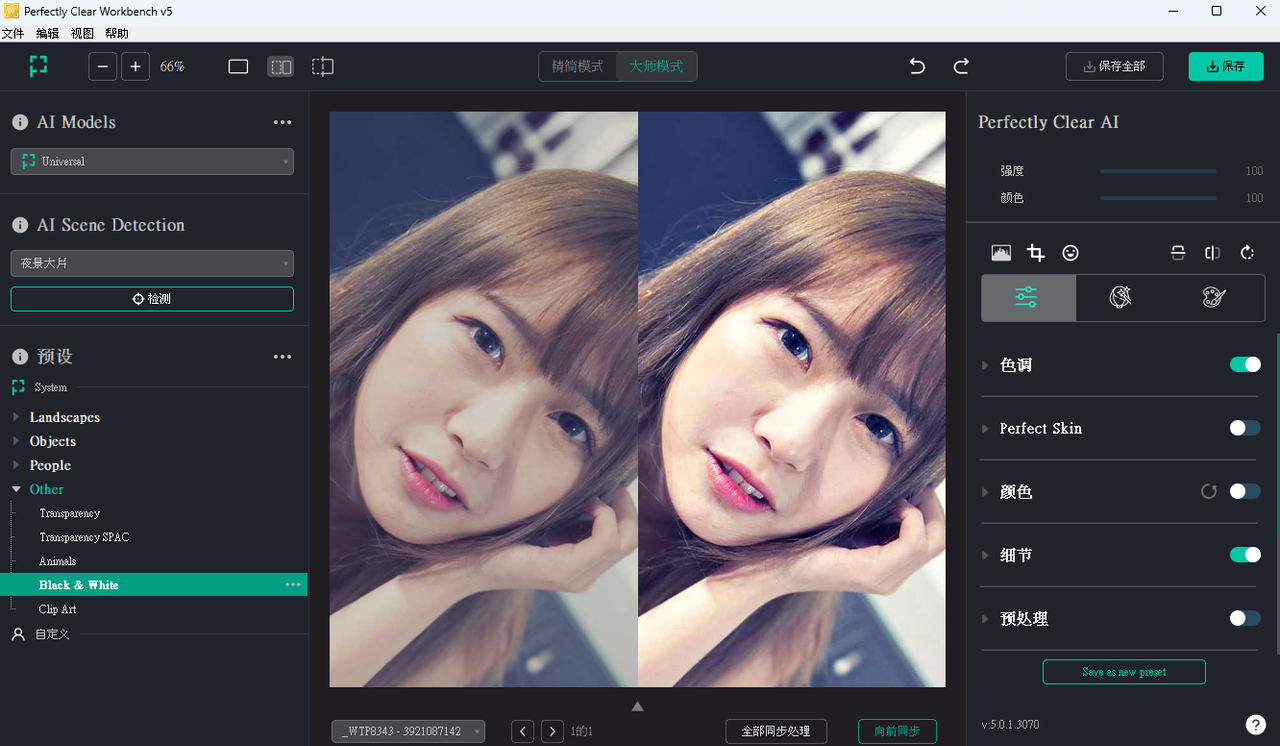Click the flip horizontal icon
This screenshot has height=746, width=1280.
pyautogui.click(x=1212, y=253)
